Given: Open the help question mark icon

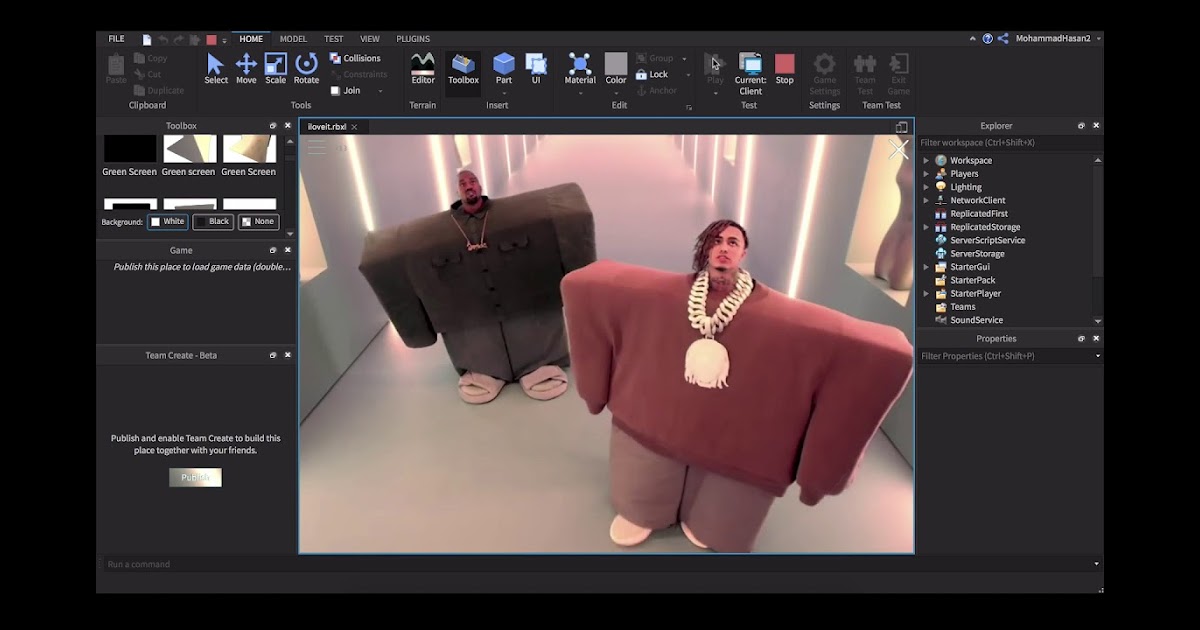Looking at the screenshot, I should pyautogui.click(x=988, y=39).
